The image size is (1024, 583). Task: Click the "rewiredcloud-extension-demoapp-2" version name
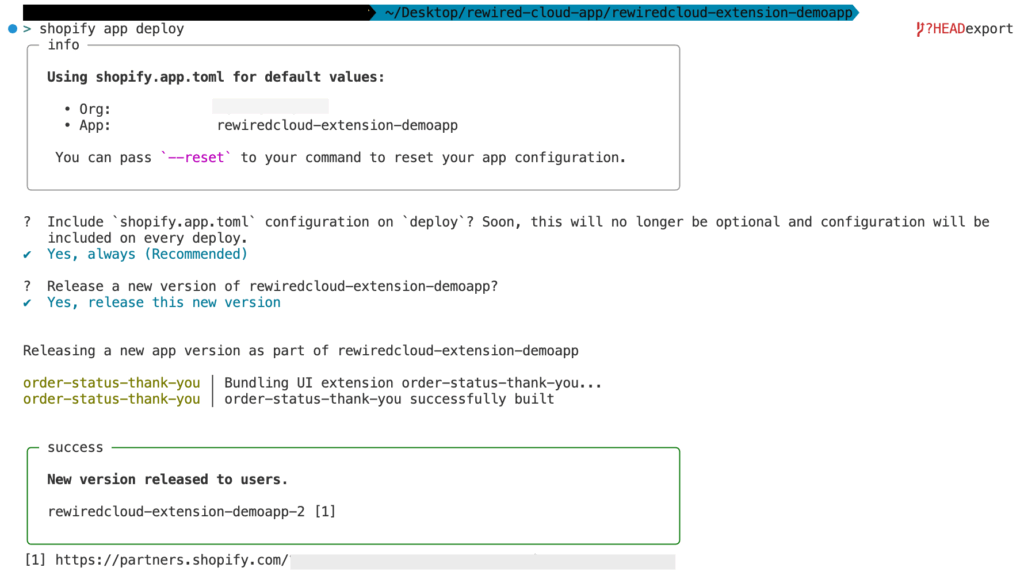176,512
